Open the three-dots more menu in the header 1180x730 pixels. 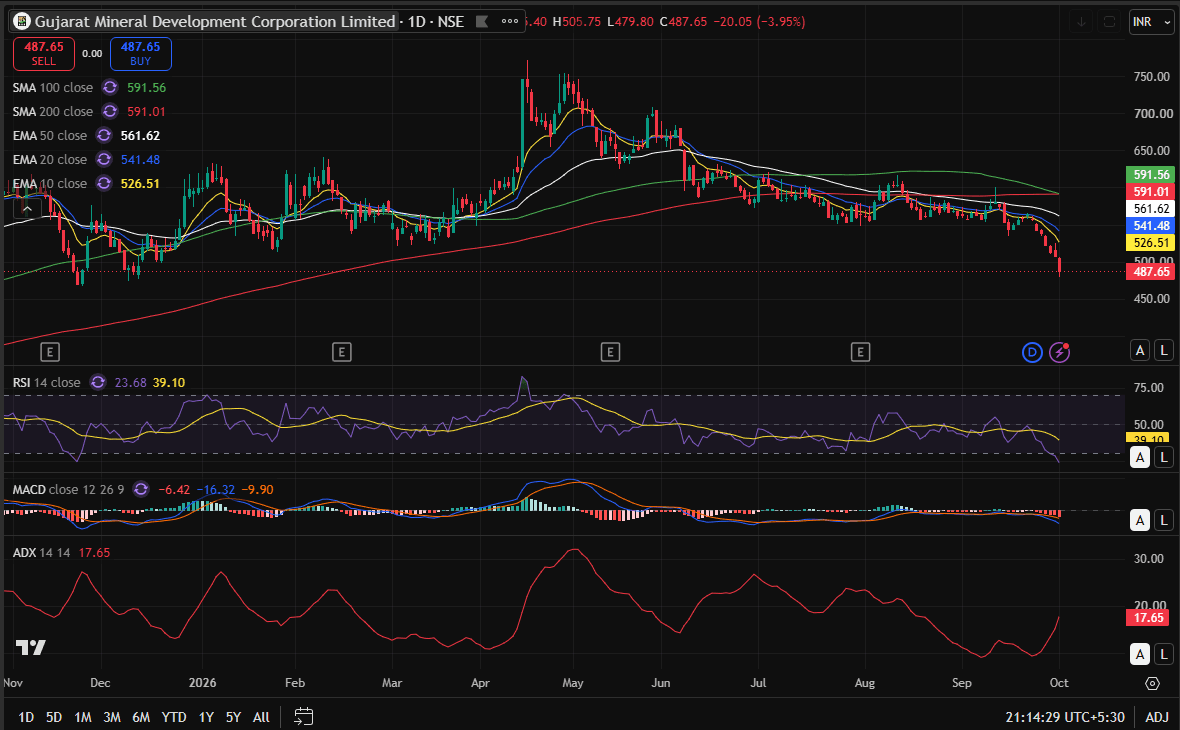pyautogui.click(x=510, y=22)
